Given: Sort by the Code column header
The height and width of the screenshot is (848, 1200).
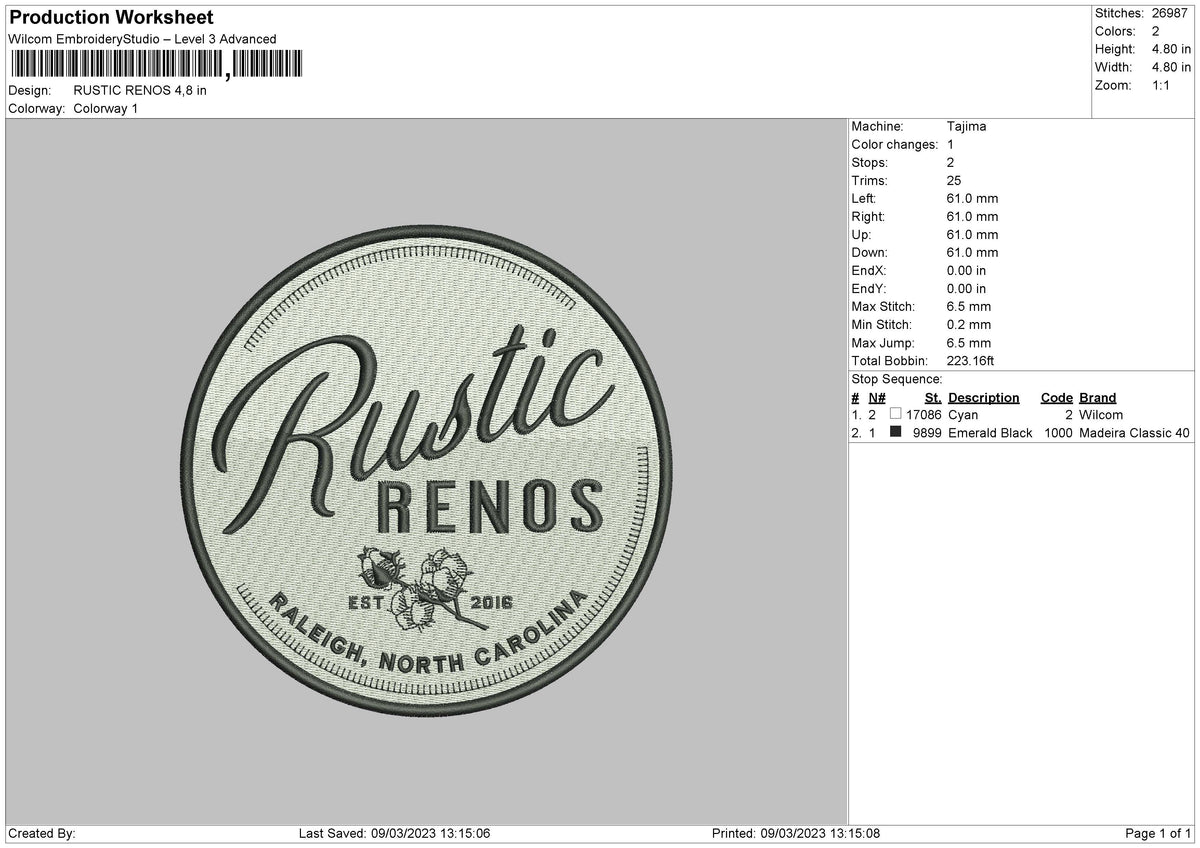Looking at the screenshot, I should (1056, 397).
